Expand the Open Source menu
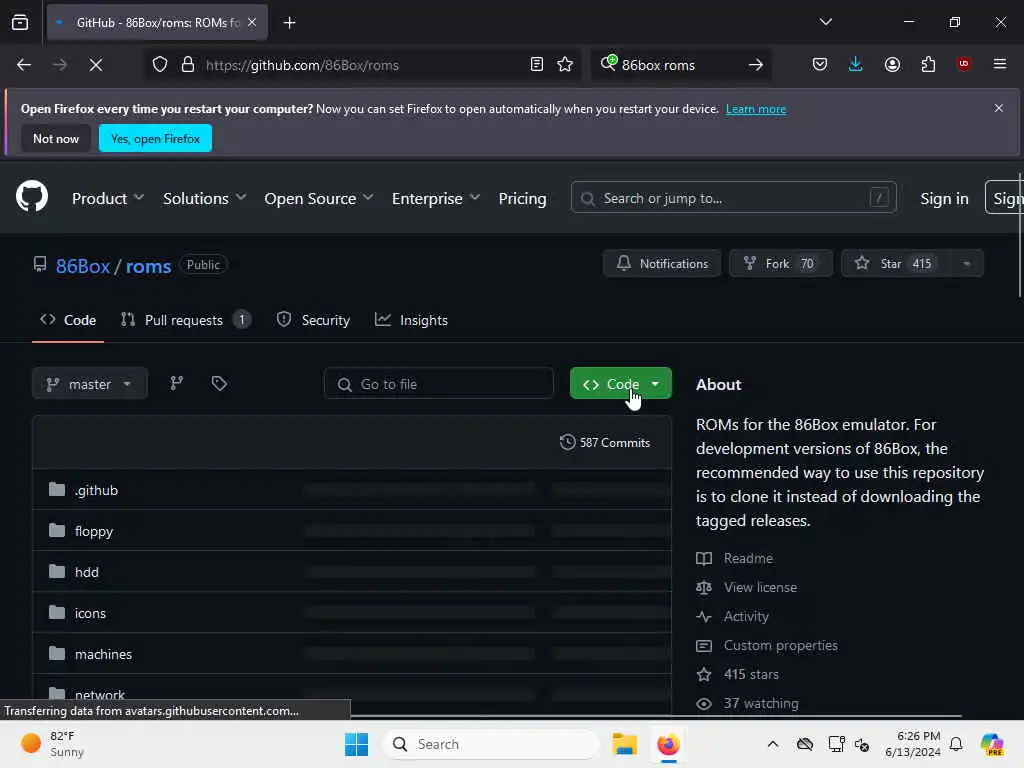This screenshot has height=768, width=1024. pos(319,199)
